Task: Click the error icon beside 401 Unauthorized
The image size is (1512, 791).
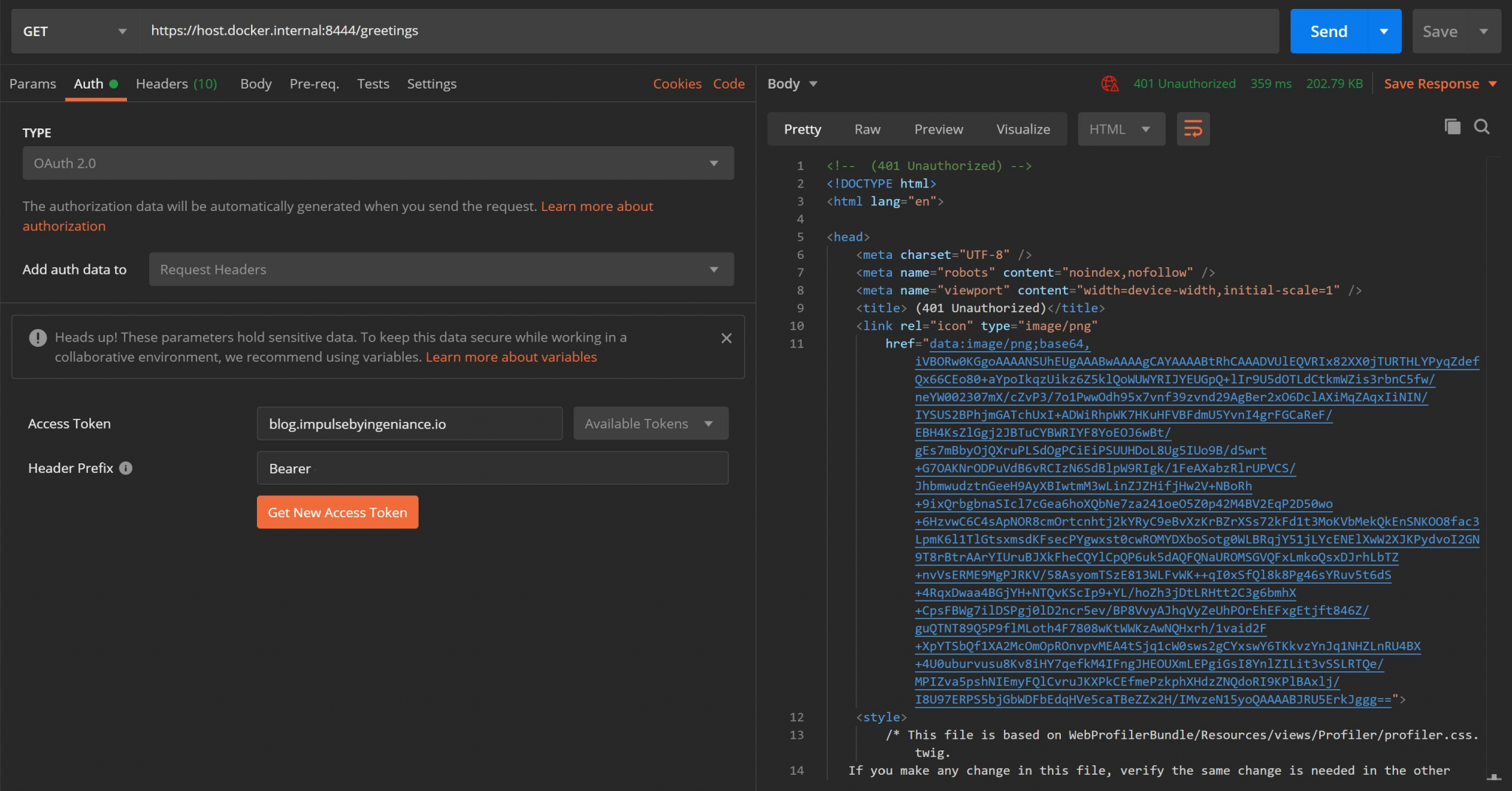Action: point(1110,83)
